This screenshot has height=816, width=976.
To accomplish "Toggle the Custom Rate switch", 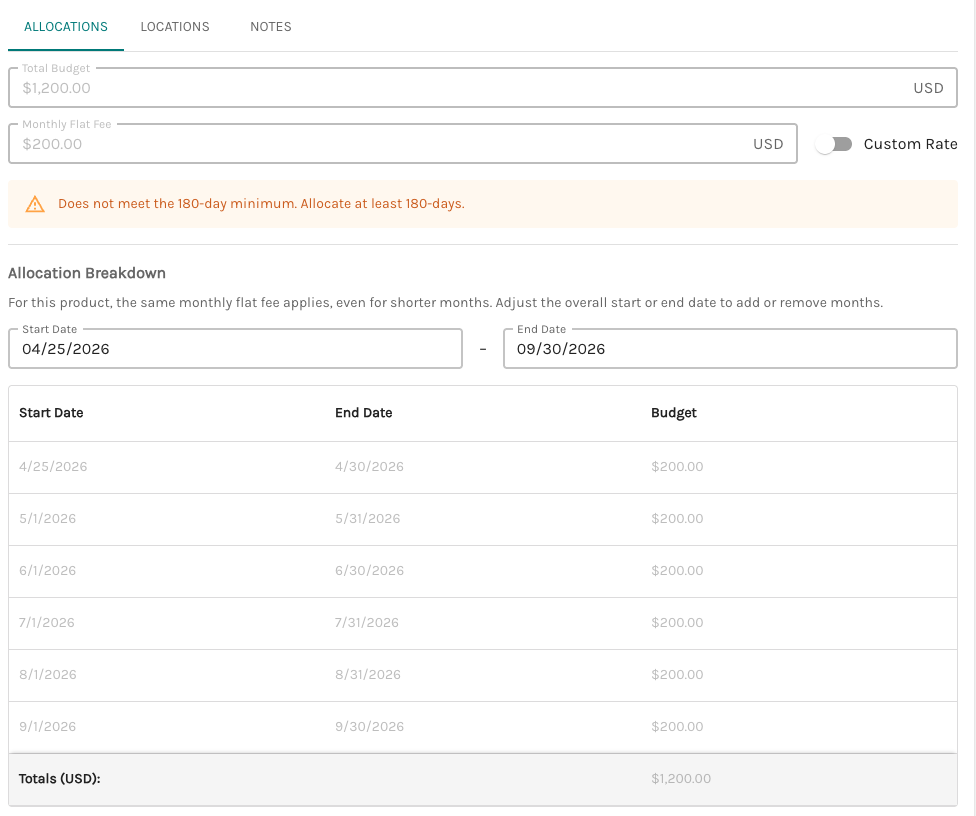I will (x=833, y=144).
